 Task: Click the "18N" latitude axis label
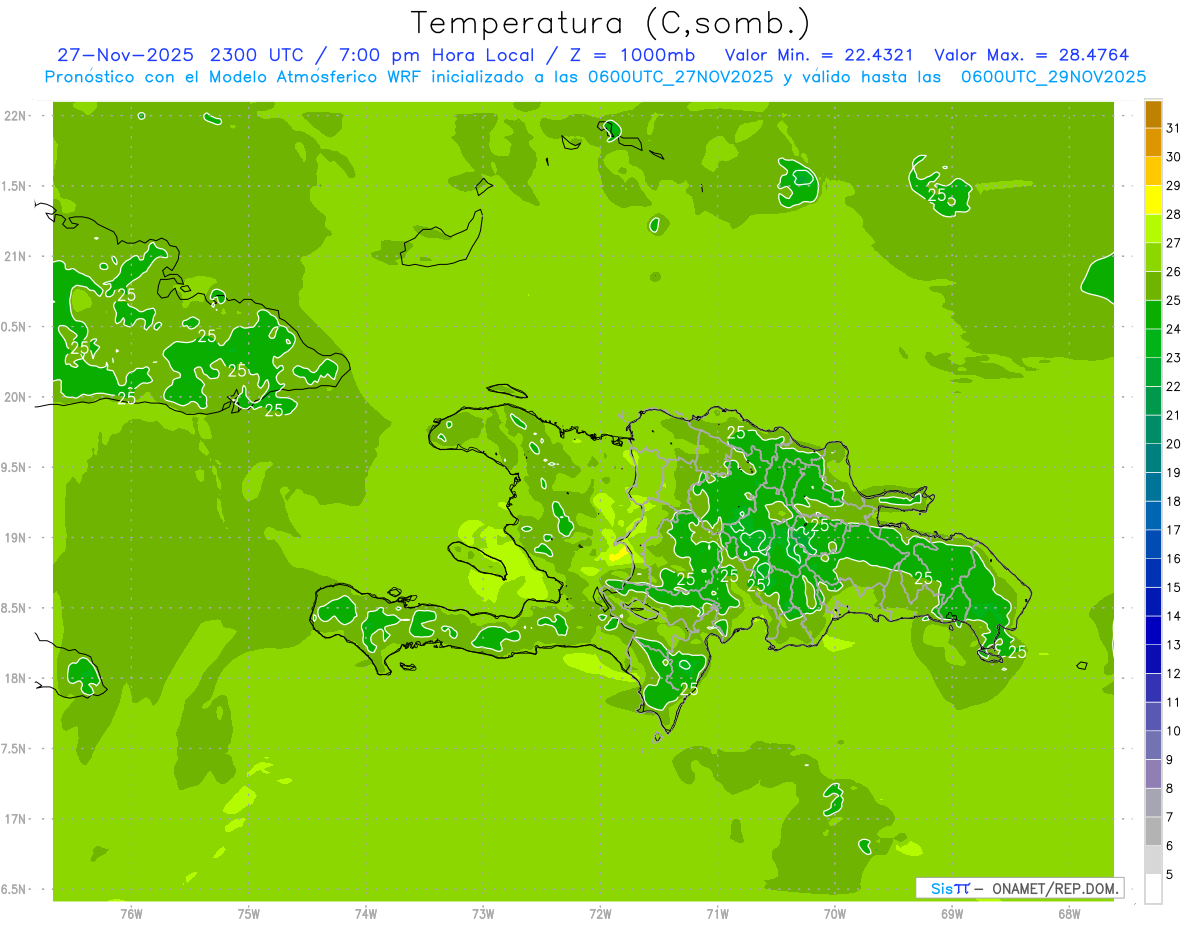(15, 678)
